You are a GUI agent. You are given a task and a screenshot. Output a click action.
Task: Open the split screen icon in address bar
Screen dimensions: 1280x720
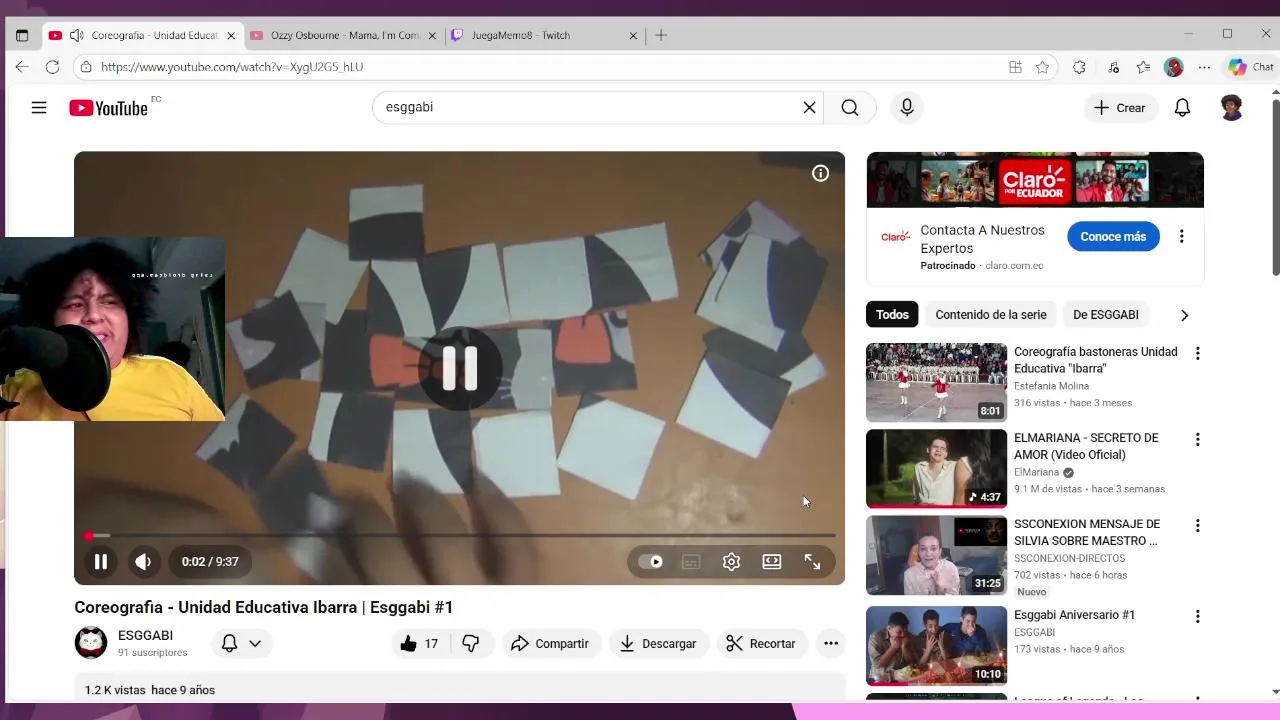pos(1015,67)
